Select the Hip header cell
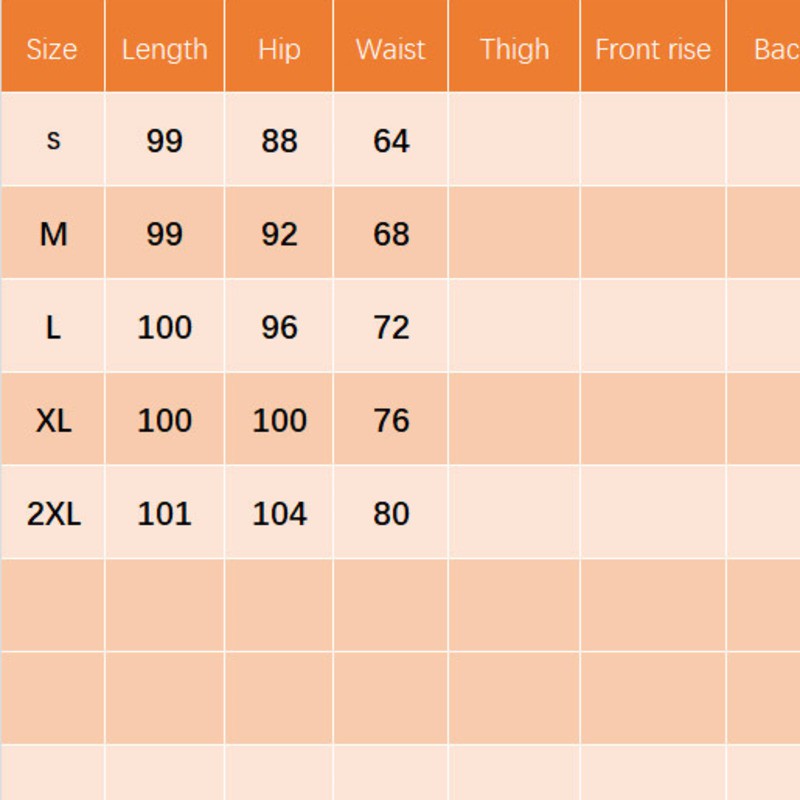 pos(279,49)
